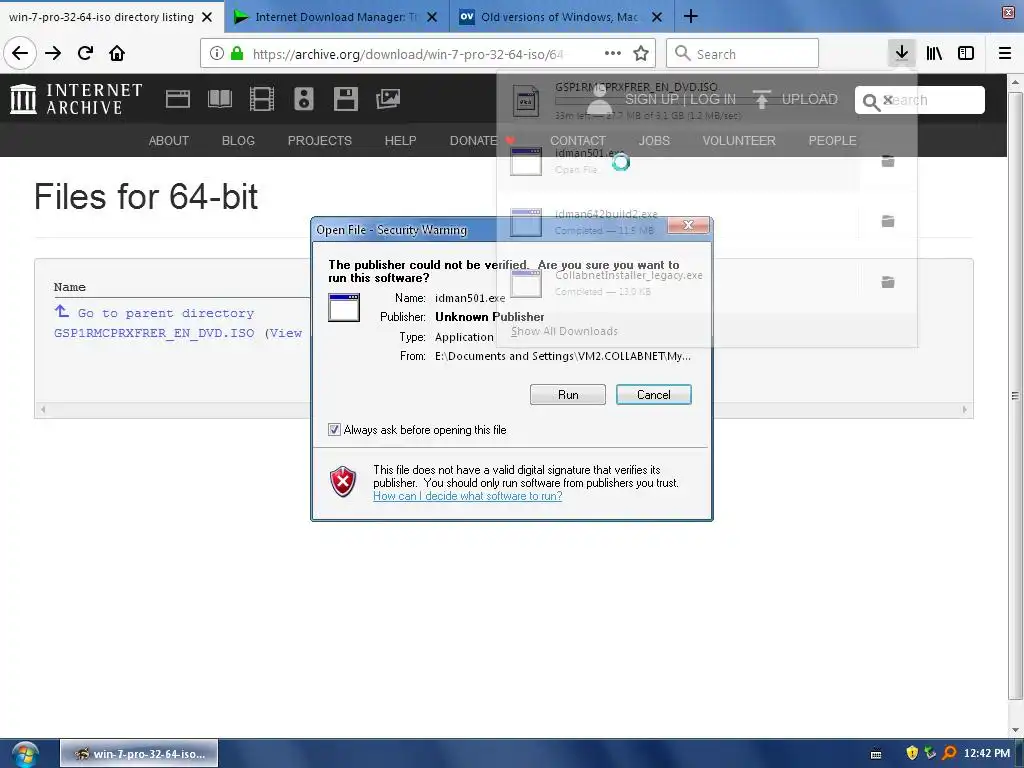Click the file listing horizontal scroll right arrow
1024x768 pixels.
point(964,409)
